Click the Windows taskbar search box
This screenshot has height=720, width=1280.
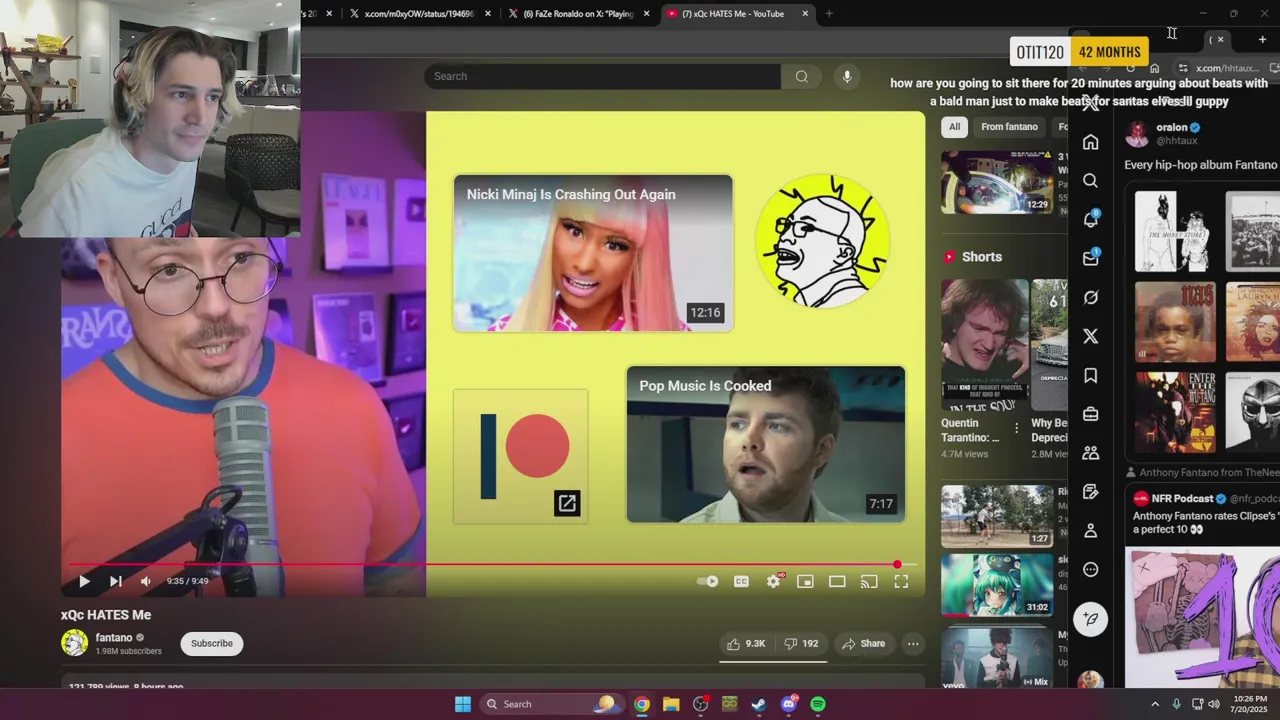(550, 704)
